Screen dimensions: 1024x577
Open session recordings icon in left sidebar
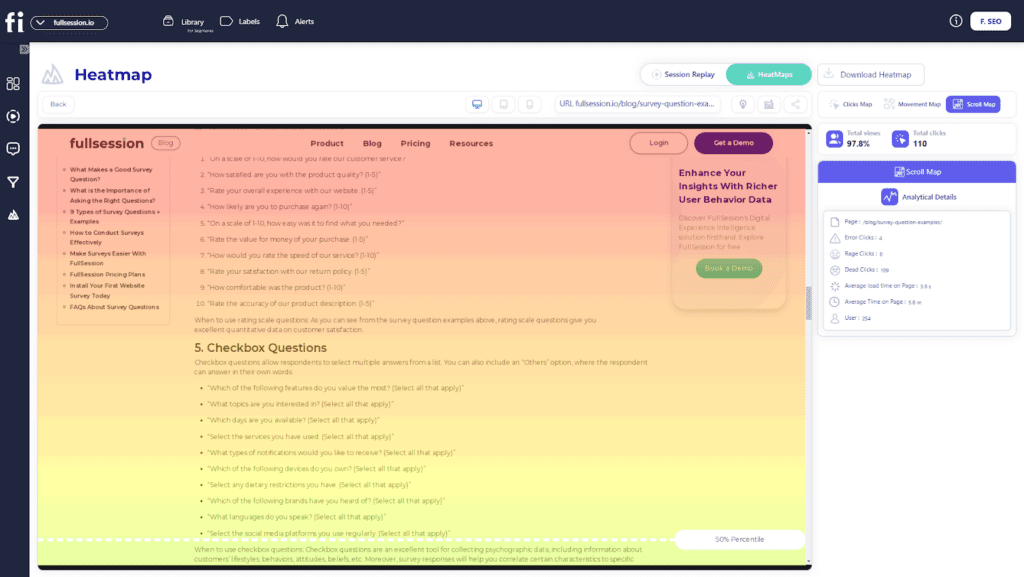click(x=14, y=116)
